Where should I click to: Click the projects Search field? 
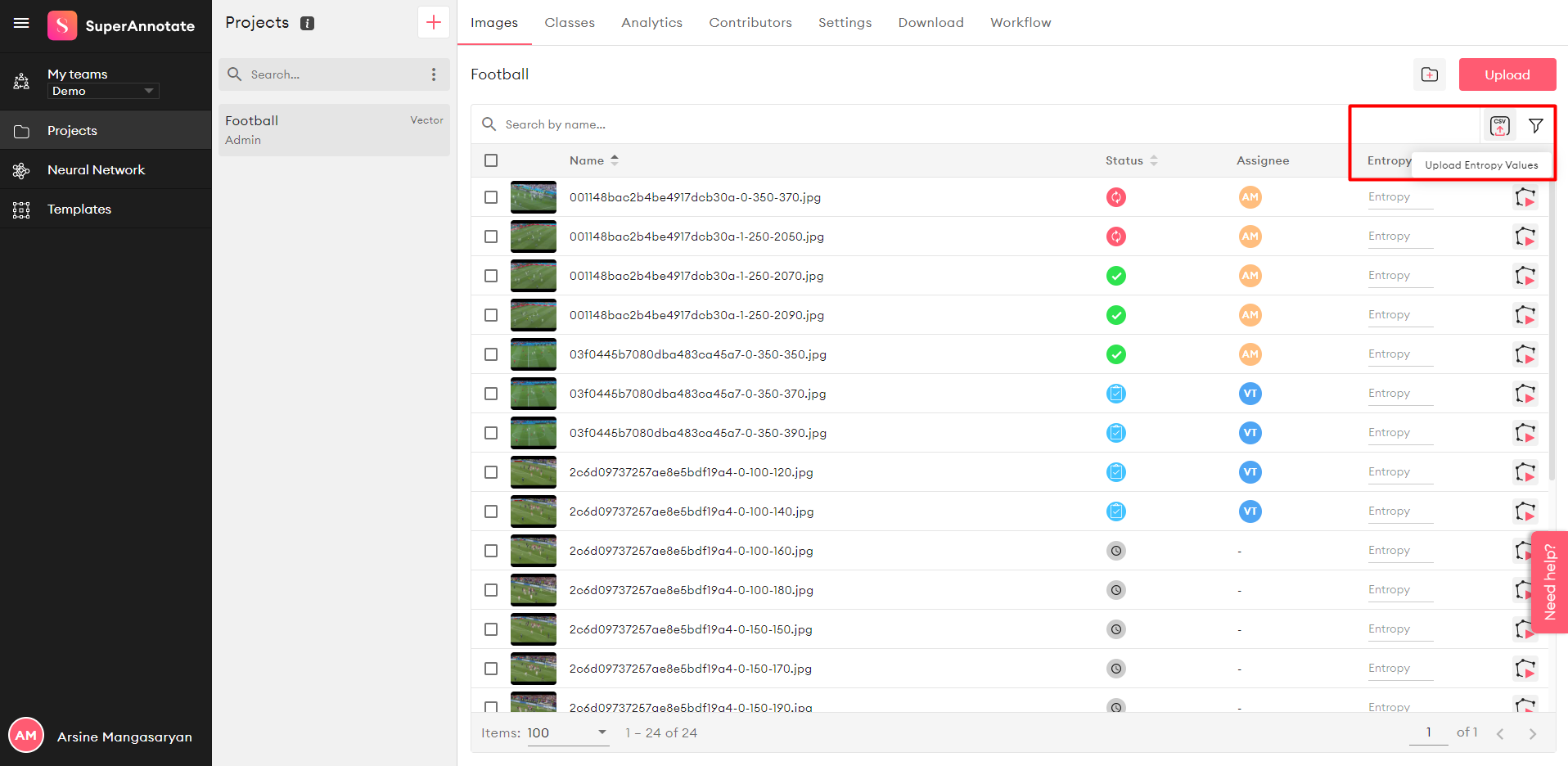[x=336, y=74]
